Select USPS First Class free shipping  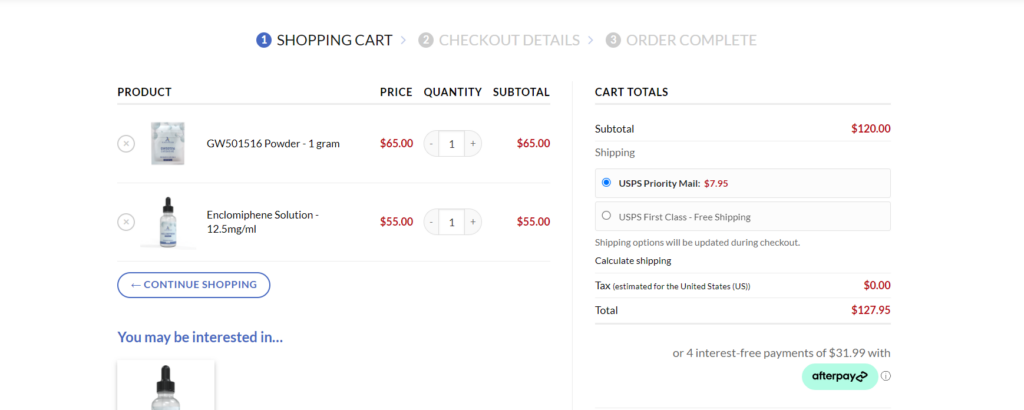(606, 215)
